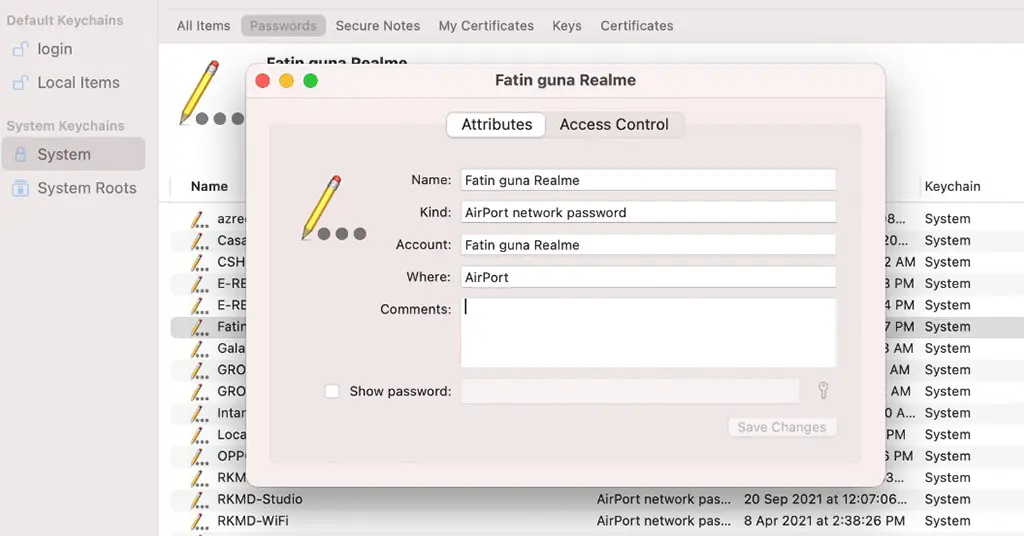Screen dimensions: 1024x536
Task: Click the OPP row pencil icon
Action: click(199, 456)
